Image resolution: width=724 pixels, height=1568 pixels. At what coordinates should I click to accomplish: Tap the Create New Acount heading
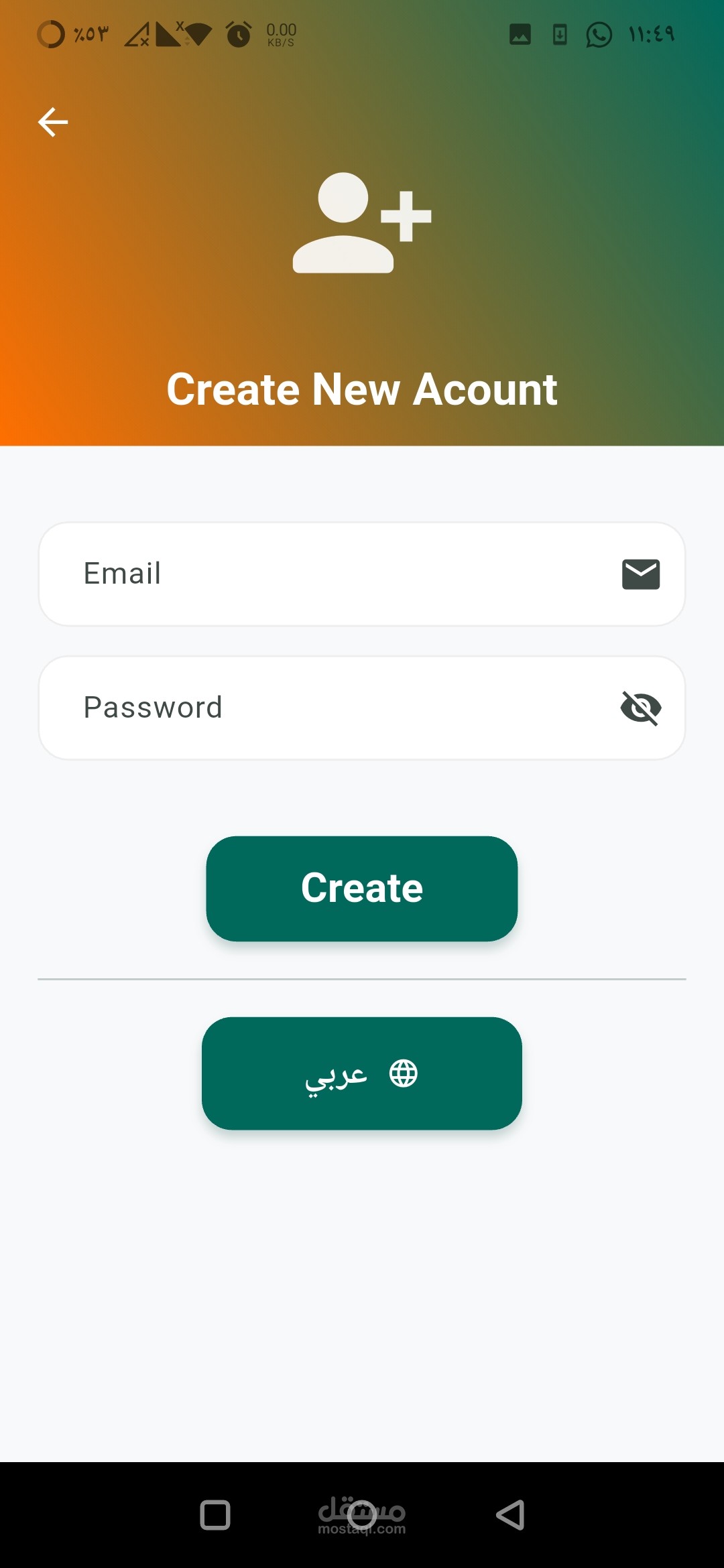pos(362,389)
